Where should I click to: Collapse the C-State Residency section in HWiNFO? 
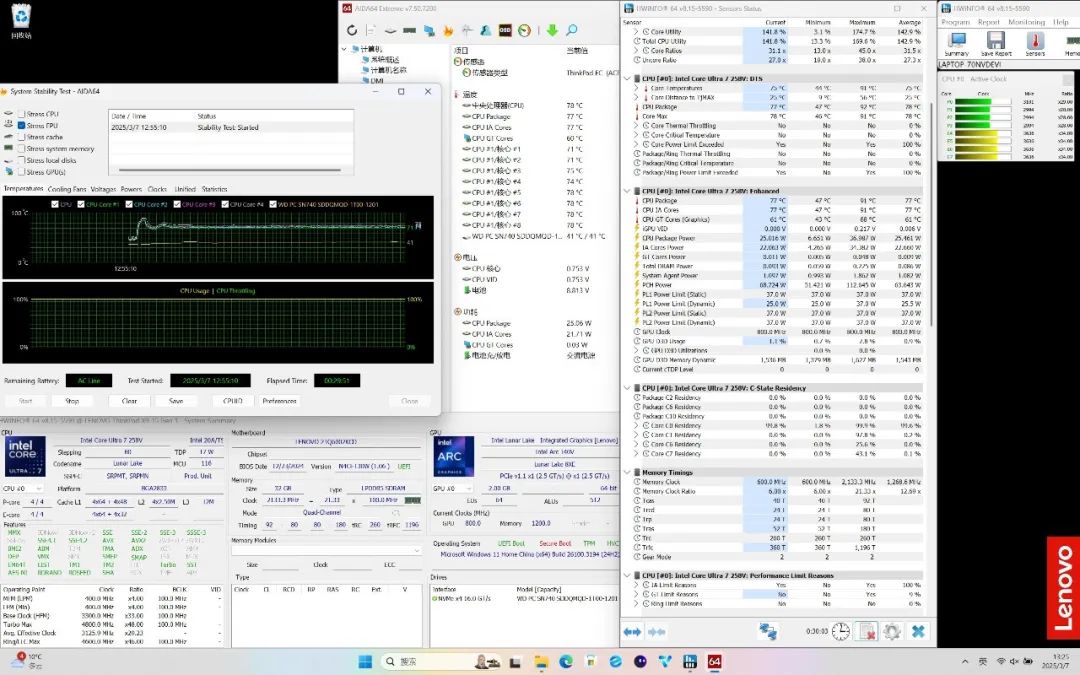tap(627, 388)
